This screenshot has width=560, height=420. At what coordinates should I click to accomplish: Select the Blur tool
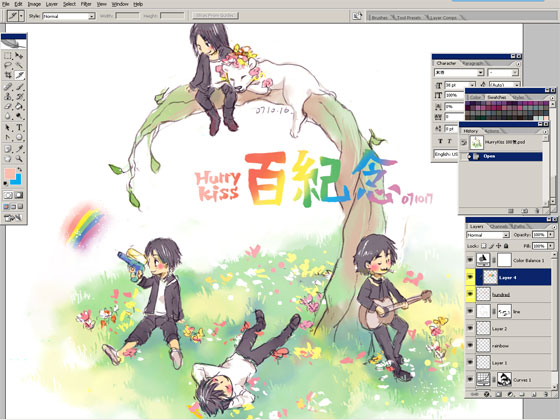pyautogui.click(x=8, y=116)
